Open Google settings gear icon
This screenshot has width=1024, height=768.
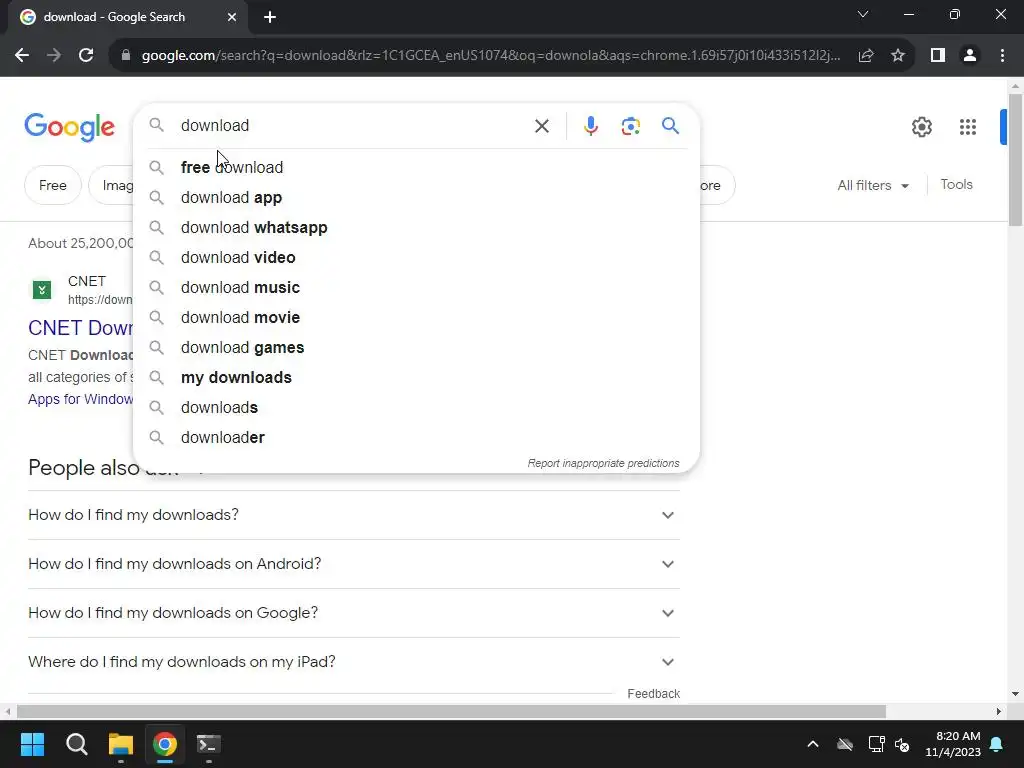point(921,127)
